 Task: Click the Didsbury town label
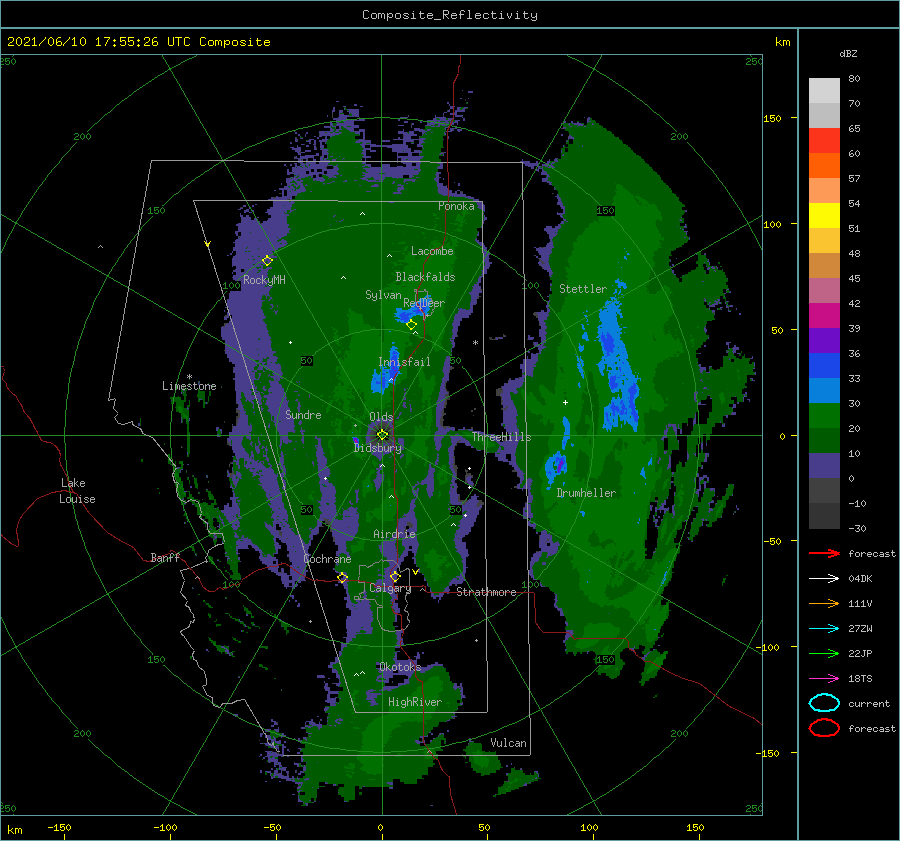[x=377, y=448]
